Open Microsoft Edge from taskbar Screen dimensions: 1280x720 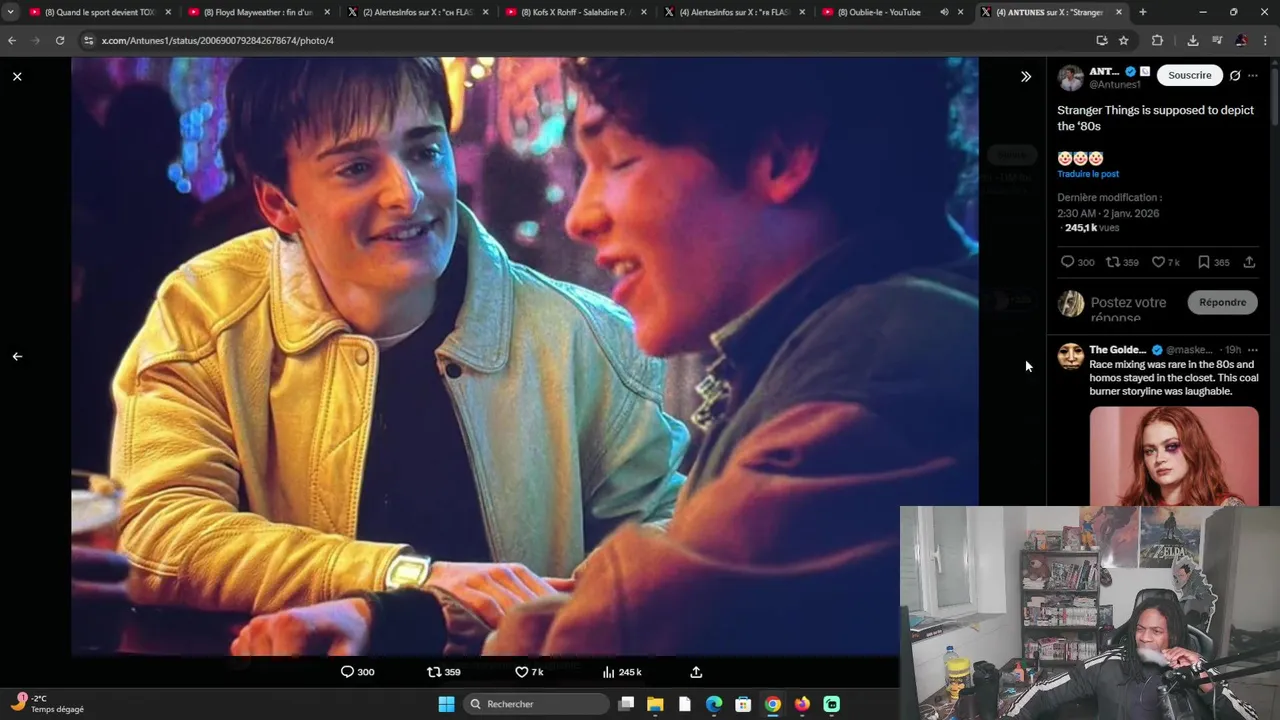tap(714, 704)
